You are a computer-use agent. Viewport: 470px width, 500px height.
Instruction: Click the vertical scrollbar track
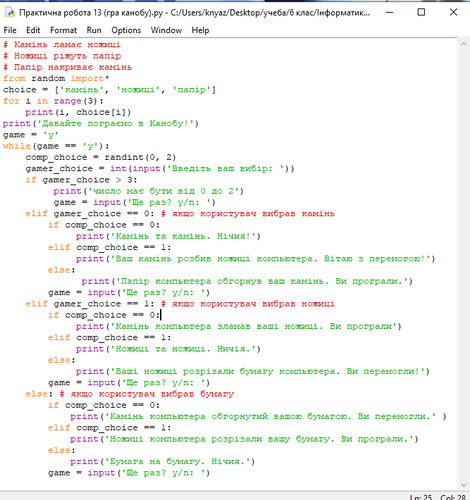pyautogui.click(x=464, y=264)
